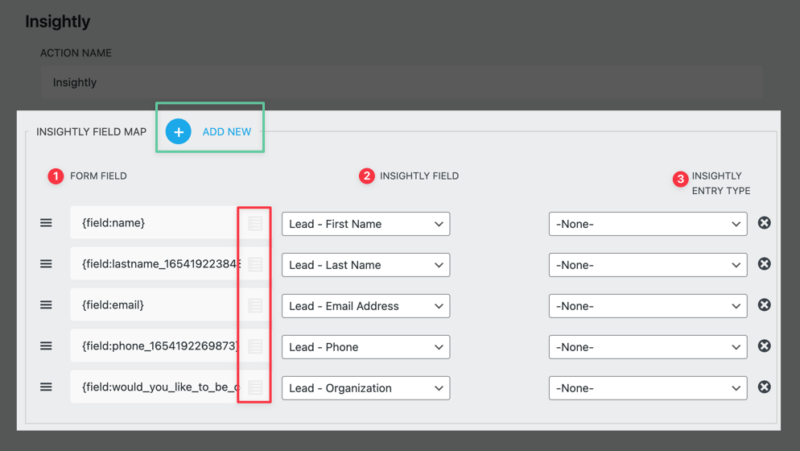Open merge tag selector for {field:email}
Screen dimensions: 800x451
pos(255,305)
